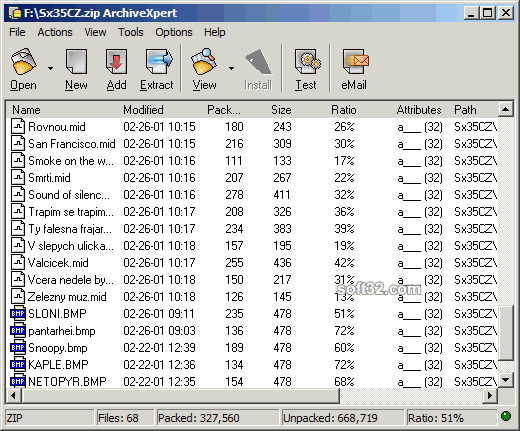This screenshot has width=520, height=431.
Task: Click the ZIP status bar panel
Action: click(x=49, y=418)
